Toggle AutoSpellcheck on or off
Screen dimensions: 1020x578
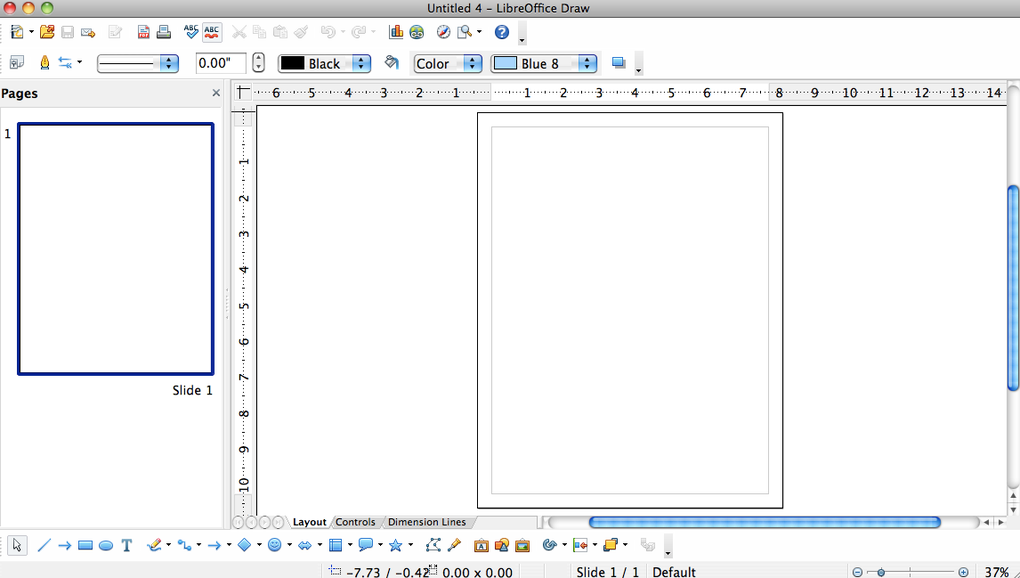(x=211, y=32)
